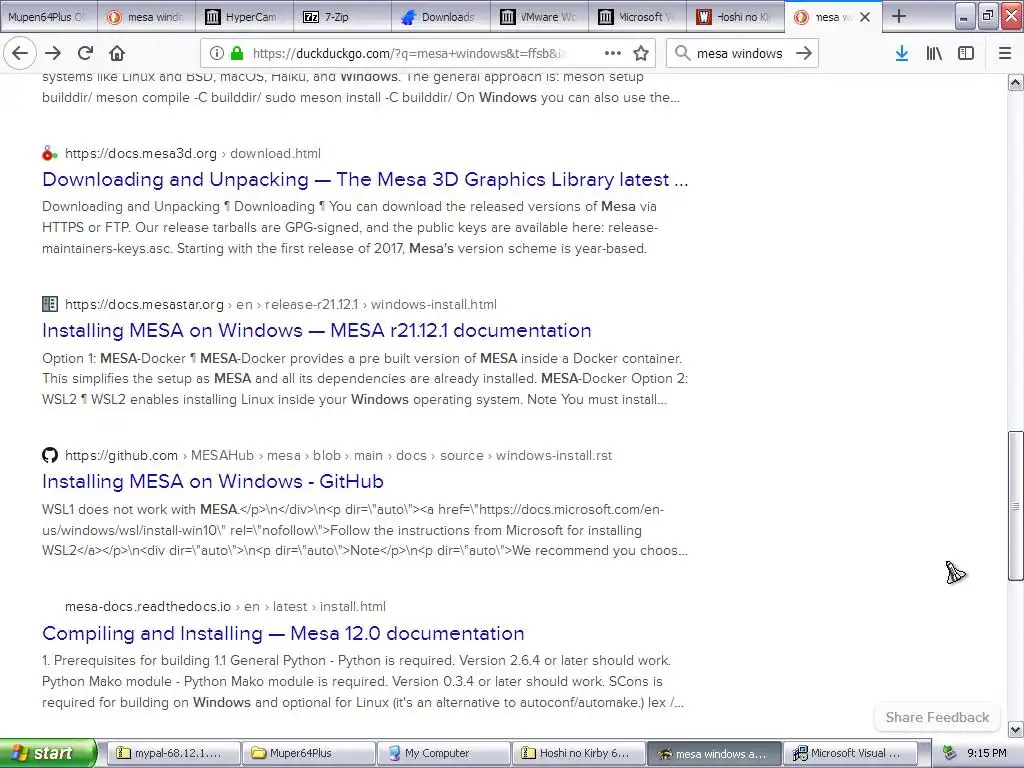Image resolution: width=1024 pixels, height=768 pixels.
Task: Switch to the Mupen64Plus tab
Action: tap(49, 17)
